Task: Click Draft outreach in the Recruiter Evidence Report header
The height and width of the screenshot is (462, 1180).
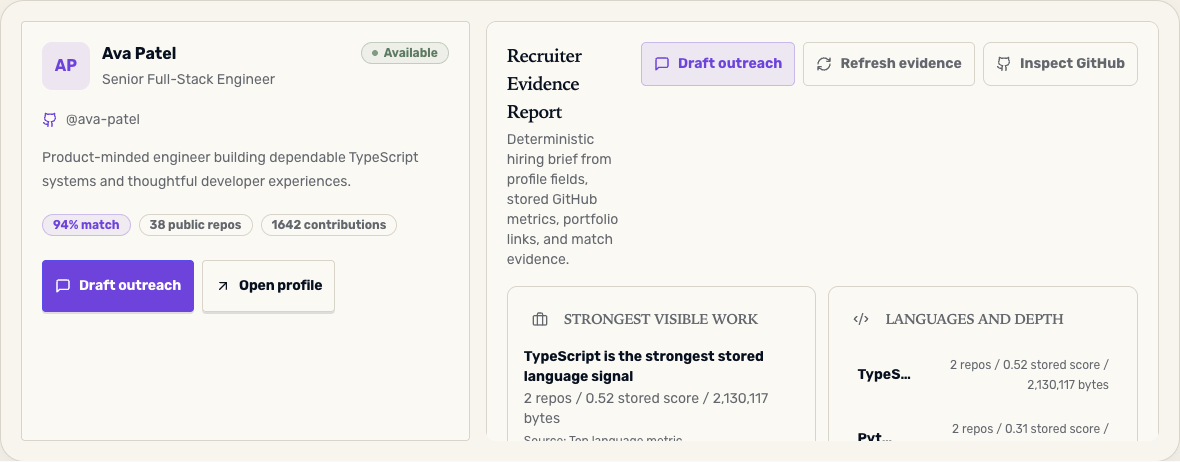Action: coord(718,64)
